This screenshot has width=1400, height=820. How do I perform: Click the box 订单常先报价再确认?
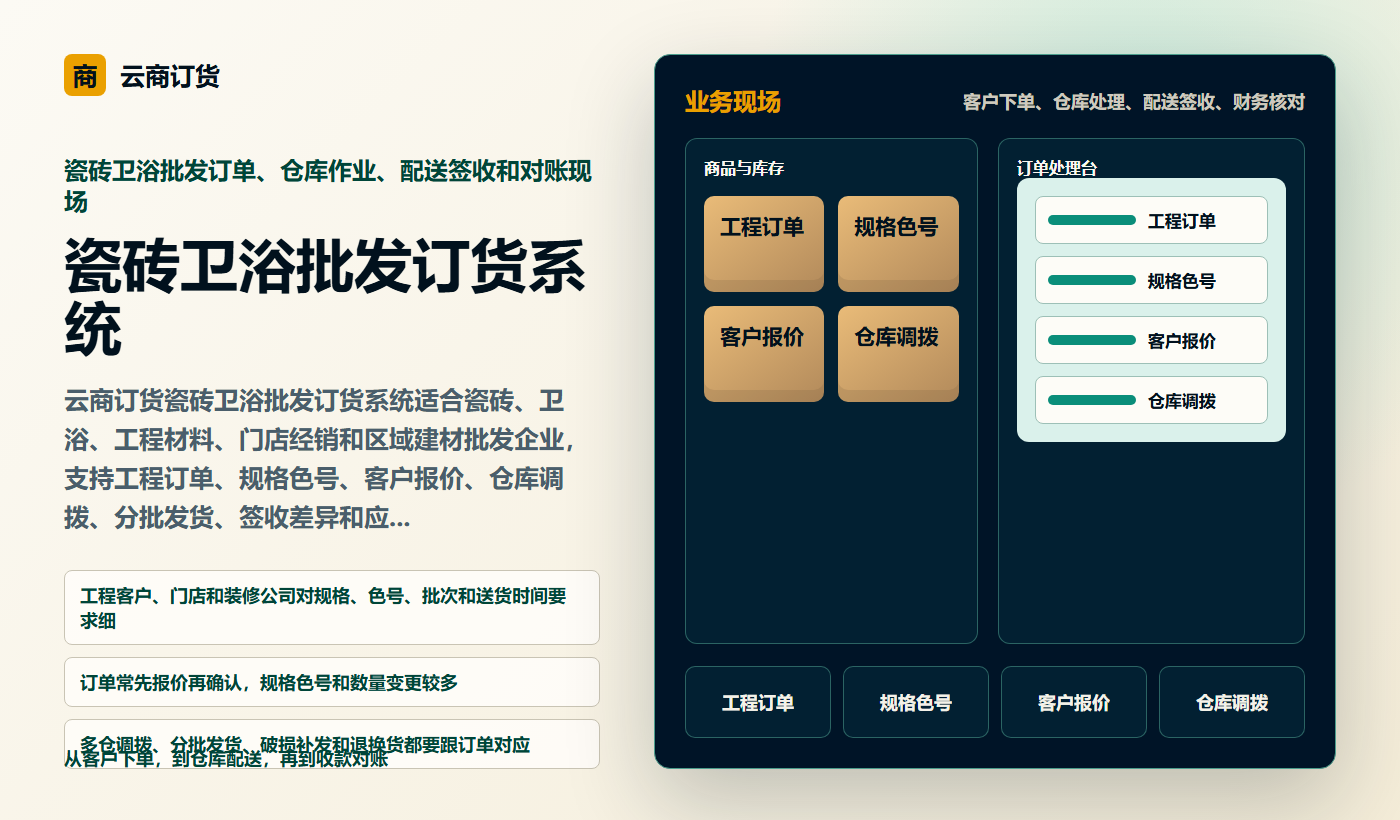pos(332,682)
